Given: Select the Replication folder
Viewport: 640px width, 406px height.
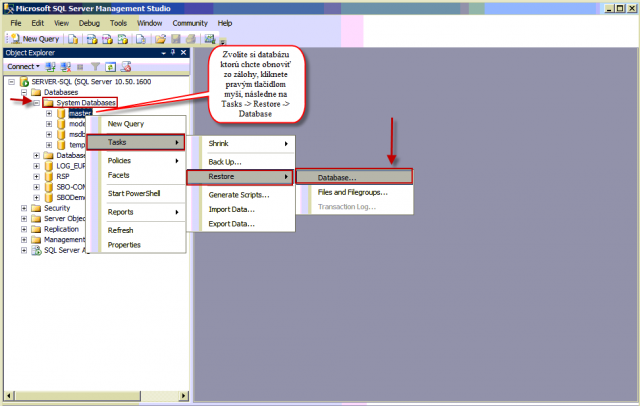Looking at the screenshot, I should click(61, 229).
